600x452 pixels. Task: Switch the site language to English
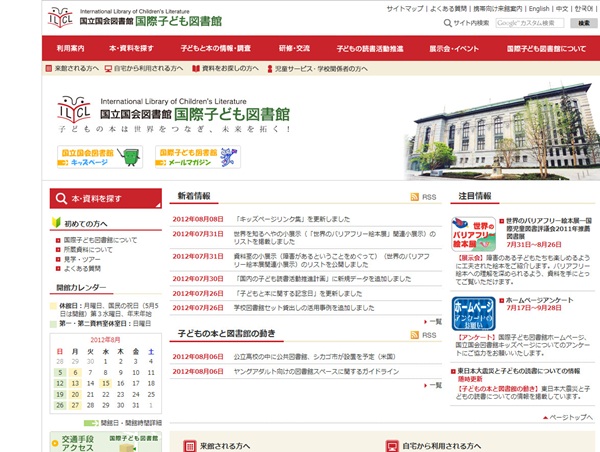click(539, 8)
